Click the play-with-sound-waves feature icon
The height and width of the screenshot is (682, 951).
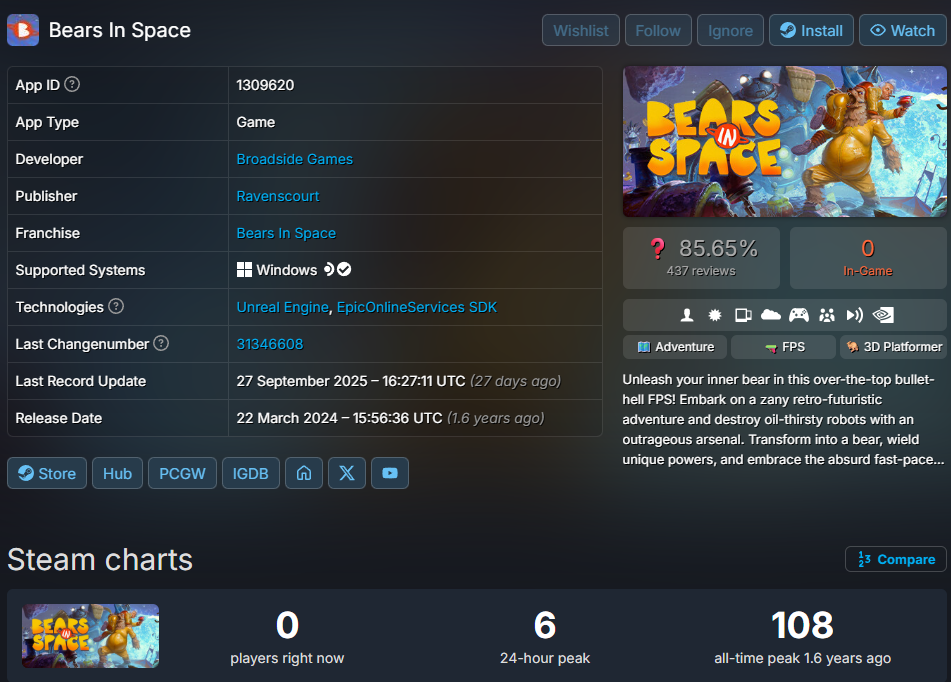tap(855, 315)
